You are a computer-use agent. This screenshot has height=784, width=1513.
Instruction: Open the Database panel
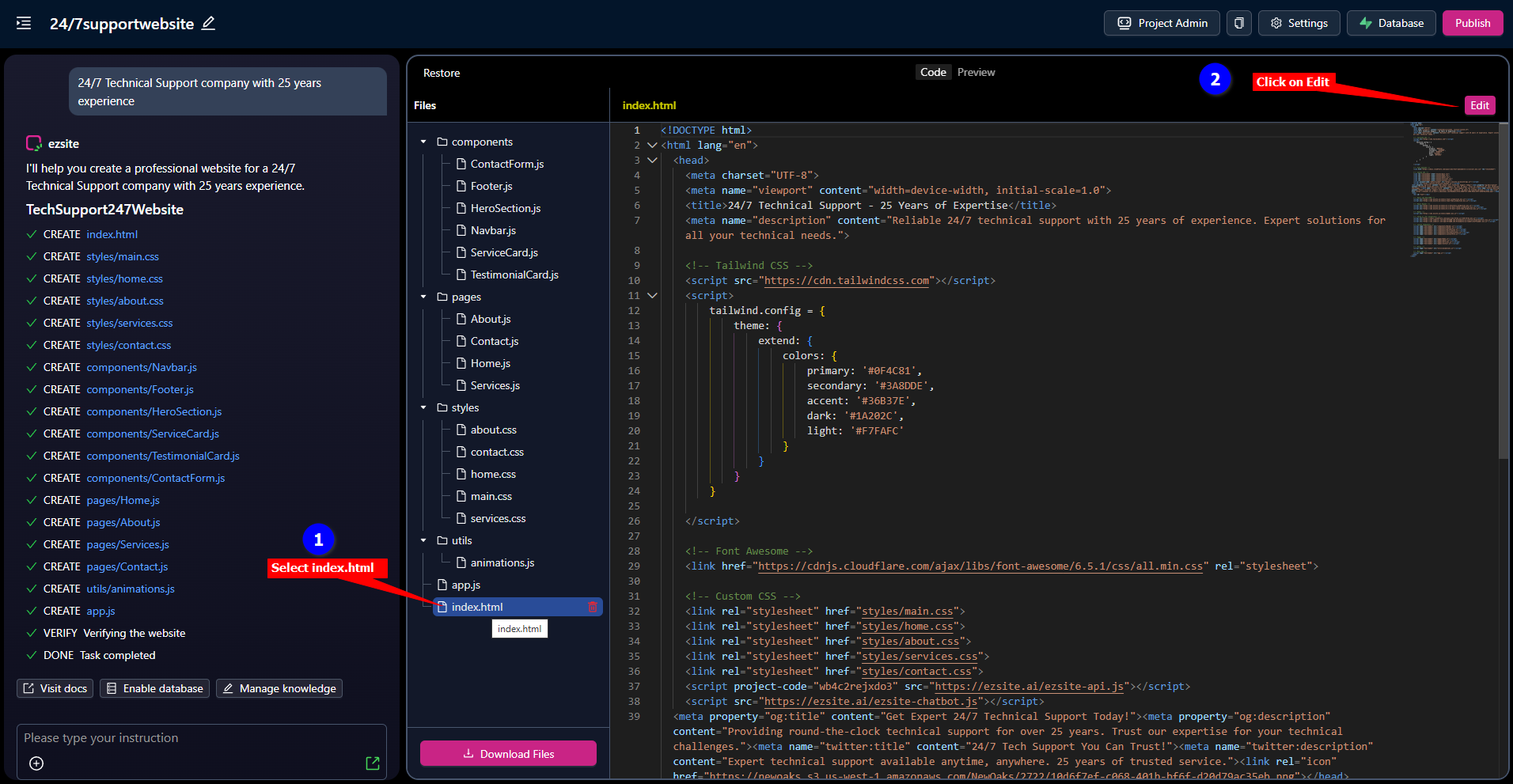pos(1392,23)
